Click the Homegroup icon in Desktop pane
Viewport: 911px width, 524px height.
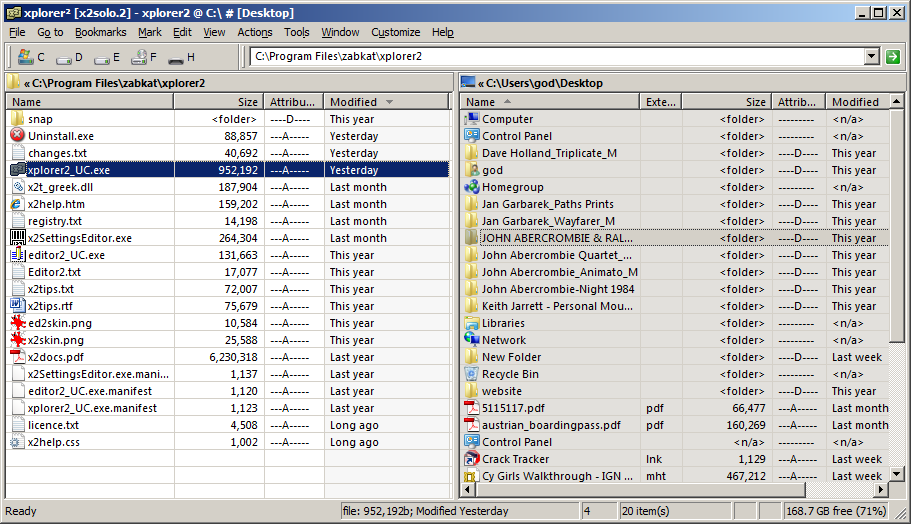point(472,187)
